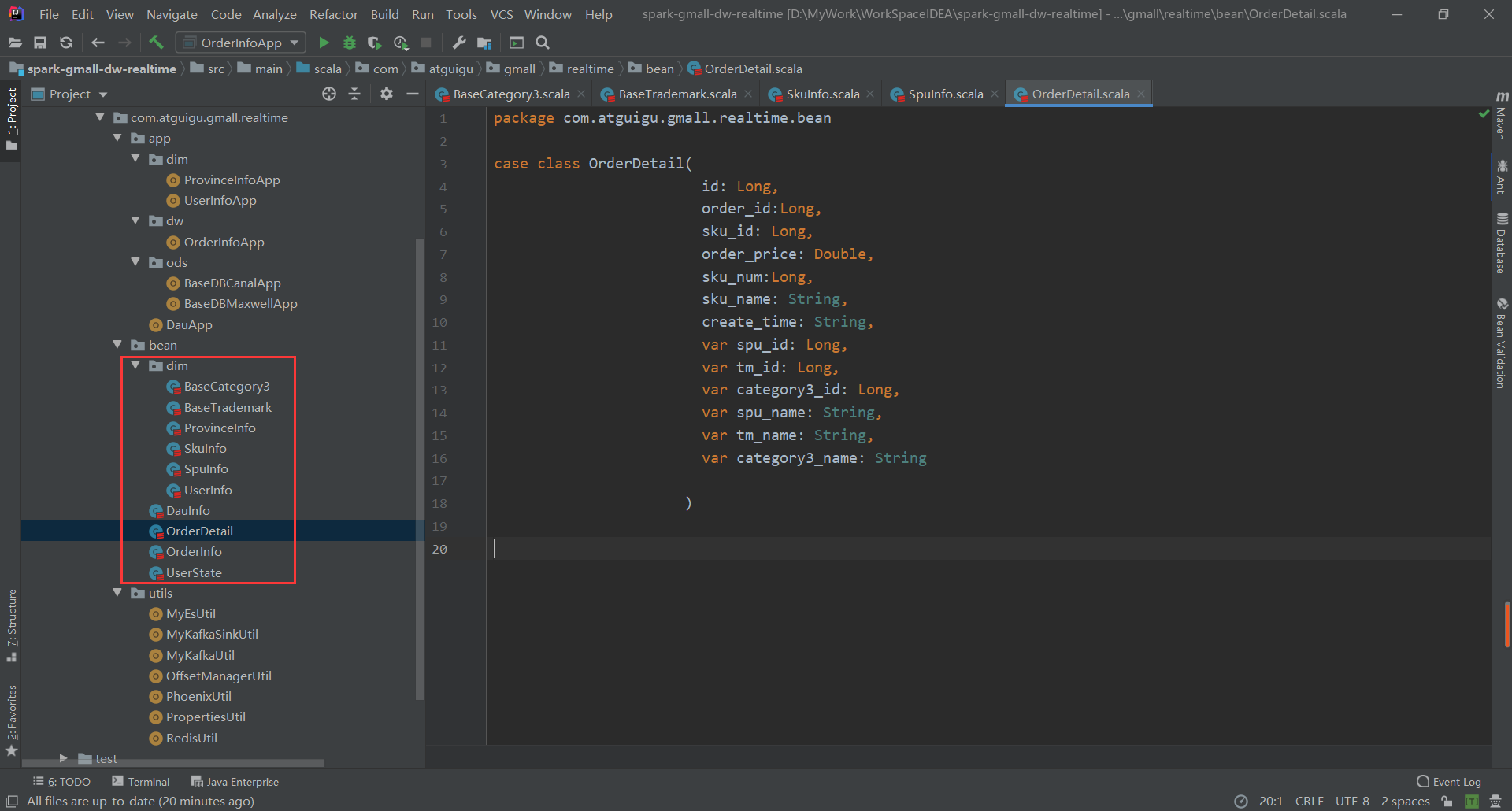Collapse all in the Project panel
This screenshot has width=1512, height=811.
(354, 94)
